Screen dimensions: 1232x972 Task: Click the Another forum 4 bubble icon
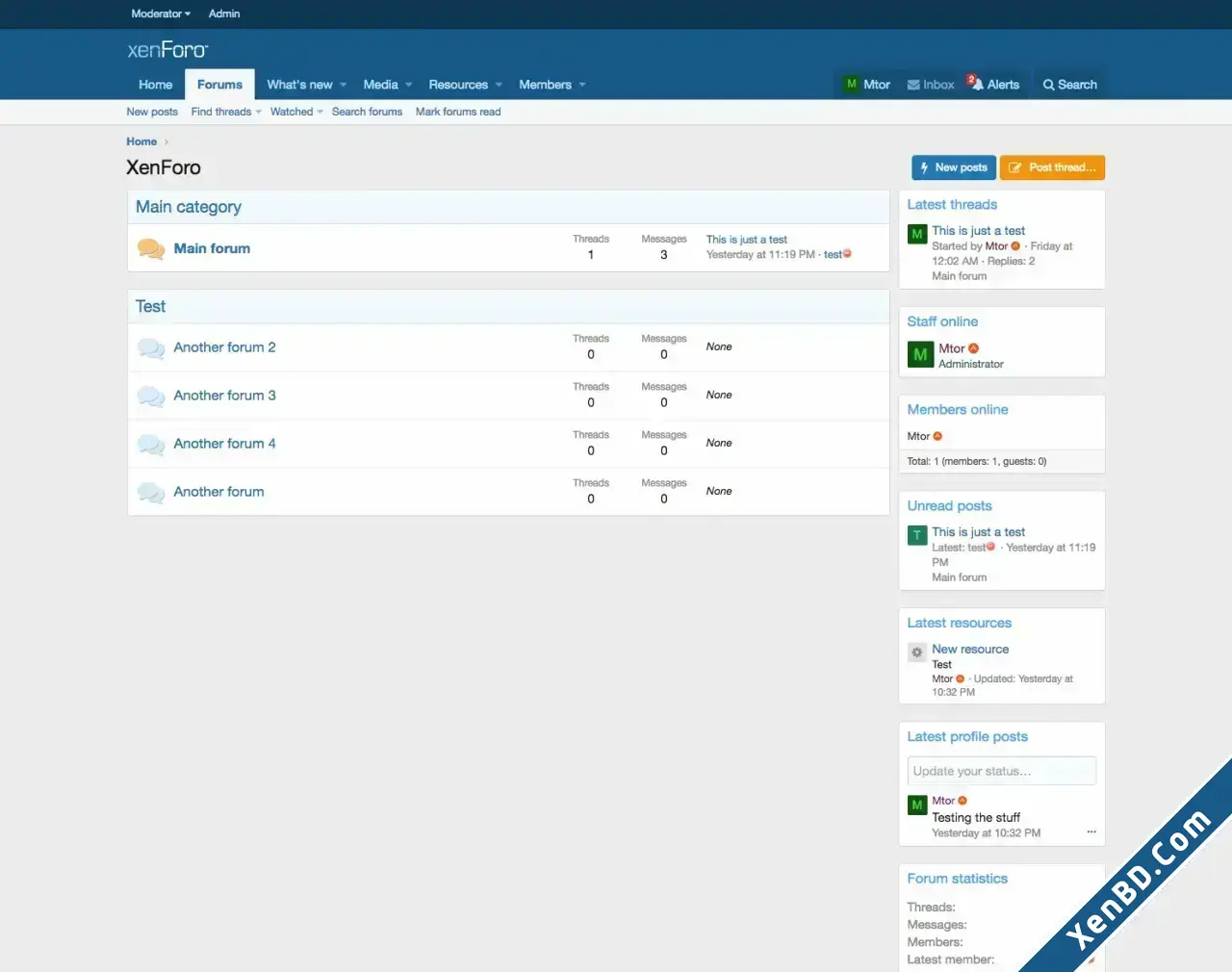click(x=151, y=445)
